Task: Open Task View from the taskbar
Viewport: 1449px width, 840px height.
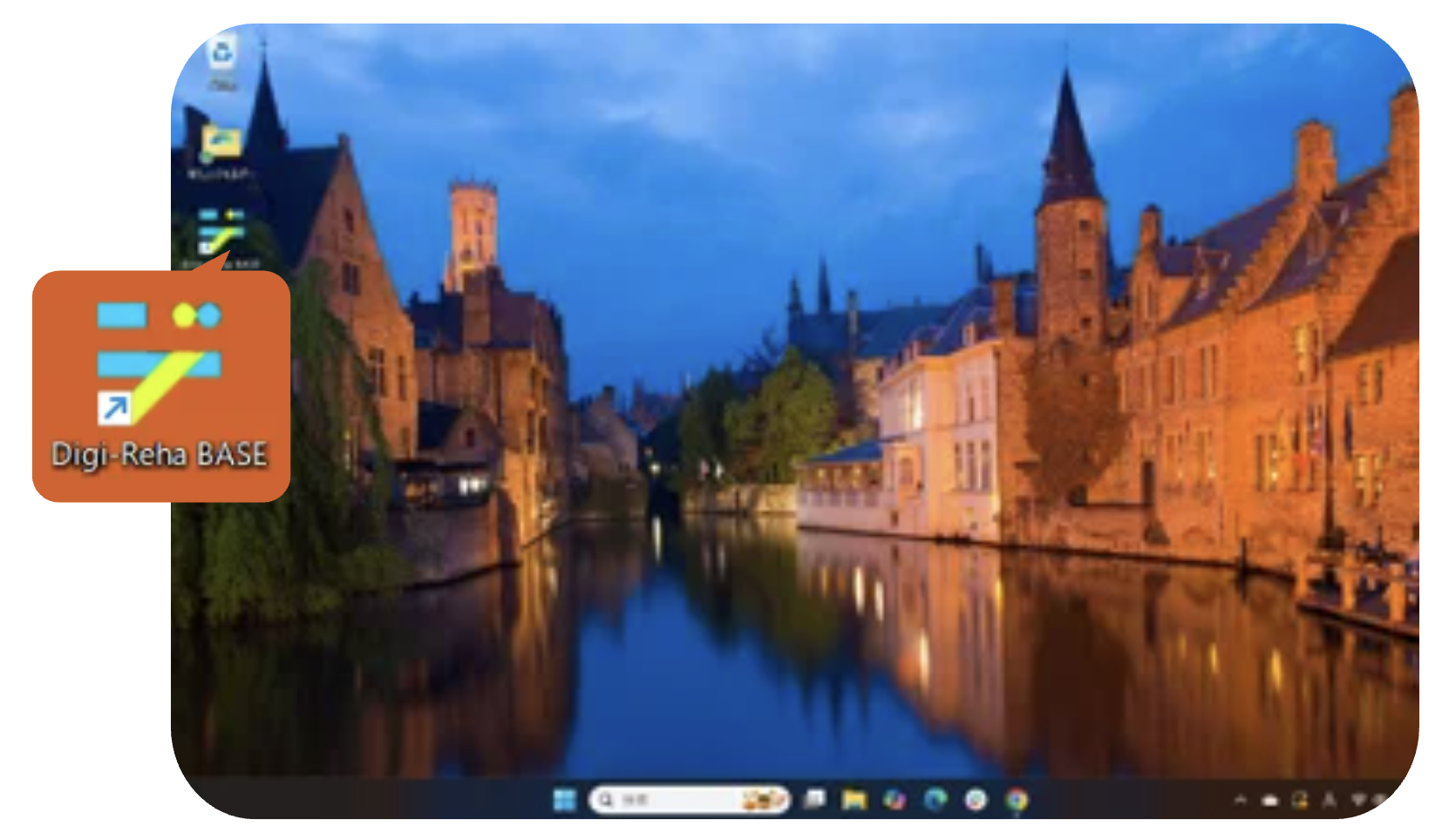Action: (x=814, y=799)
